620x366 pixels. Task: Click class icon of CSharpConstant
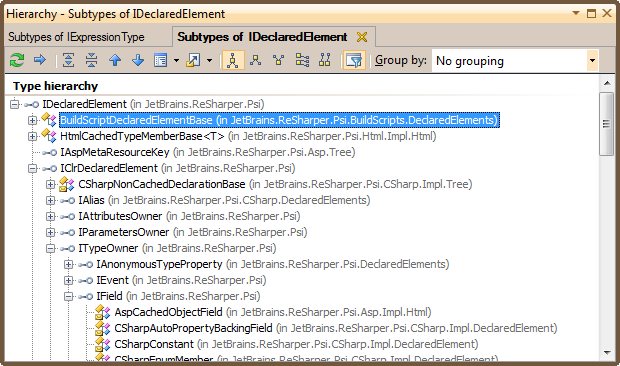tap(103, 344)
